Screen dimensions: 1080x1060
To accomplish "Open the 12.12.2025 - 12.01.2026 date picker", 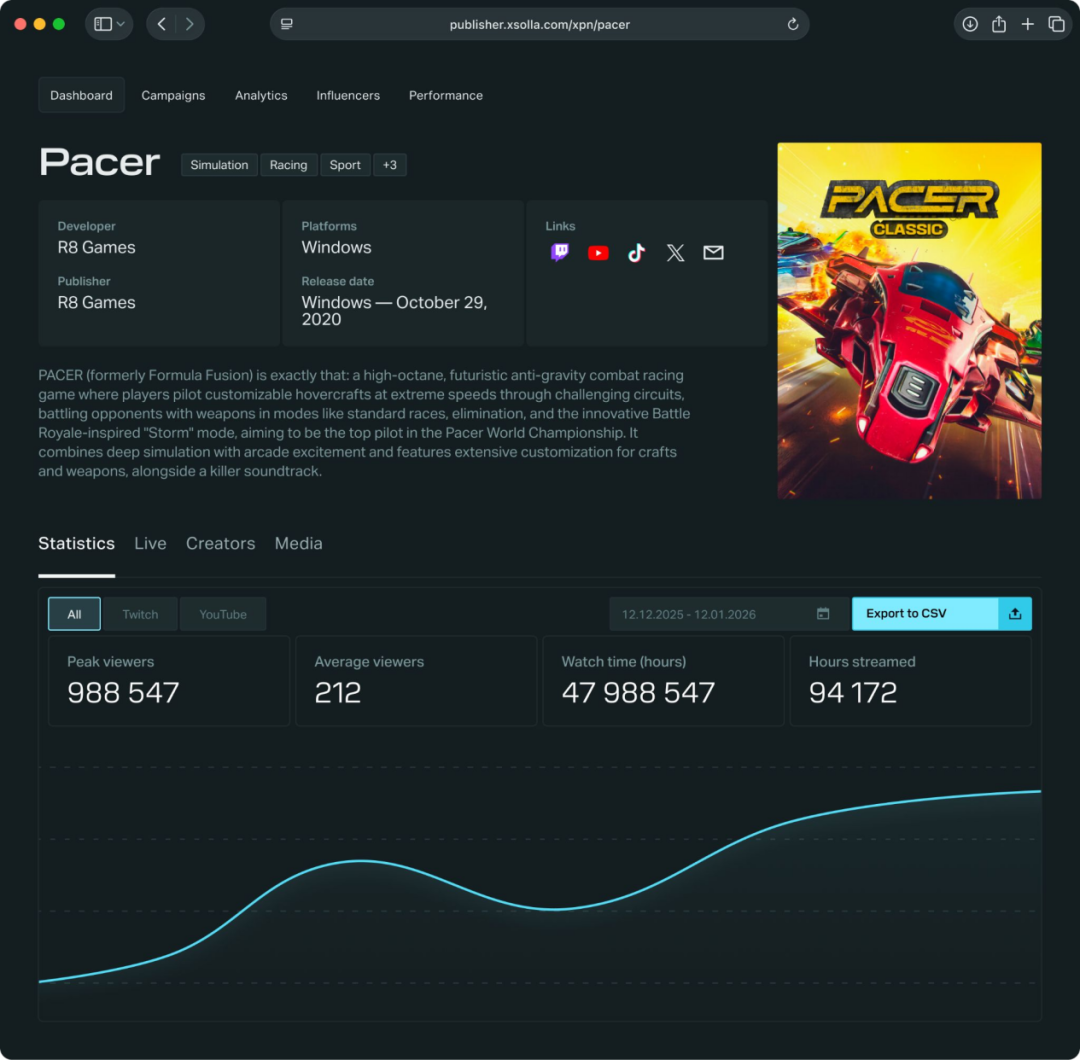I will 729,614.
